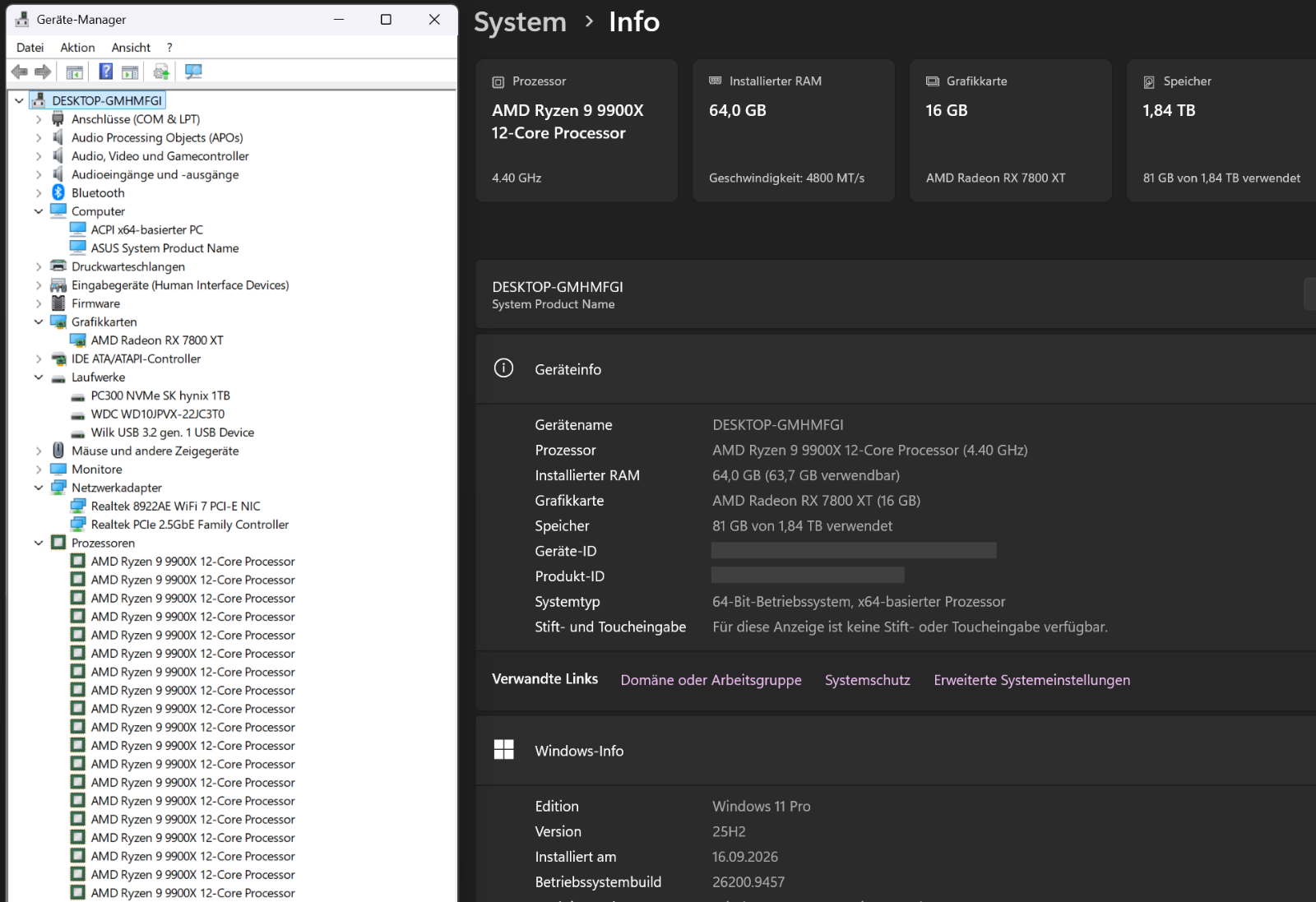Collapse the Netzwerkadapter node

tap(39, 488)
